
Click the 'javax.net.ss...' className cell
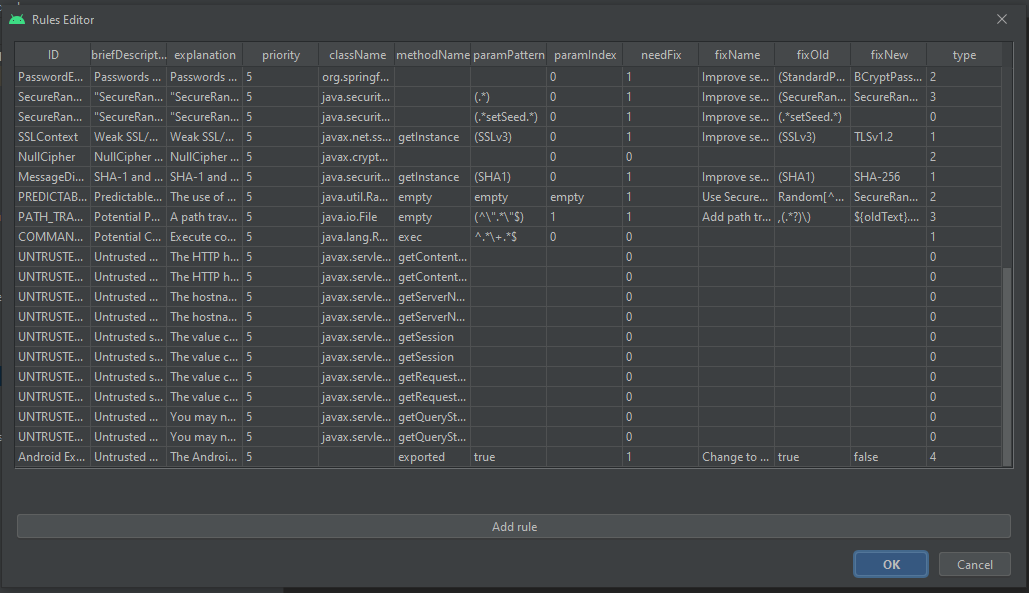[x=357, y=136]
